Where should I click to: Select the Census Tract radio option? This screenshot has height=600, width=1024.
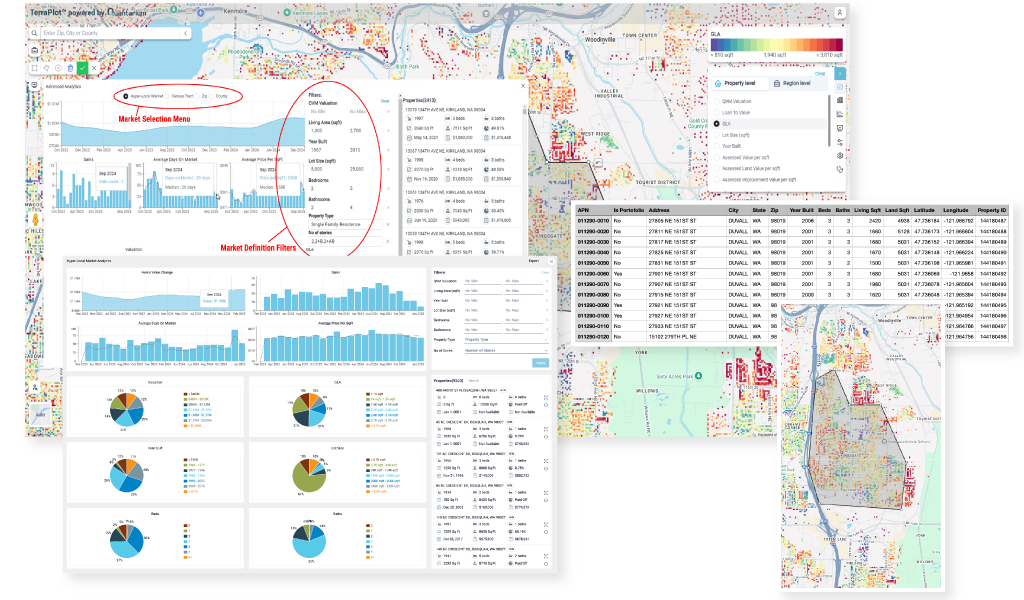tap(167, 96)
